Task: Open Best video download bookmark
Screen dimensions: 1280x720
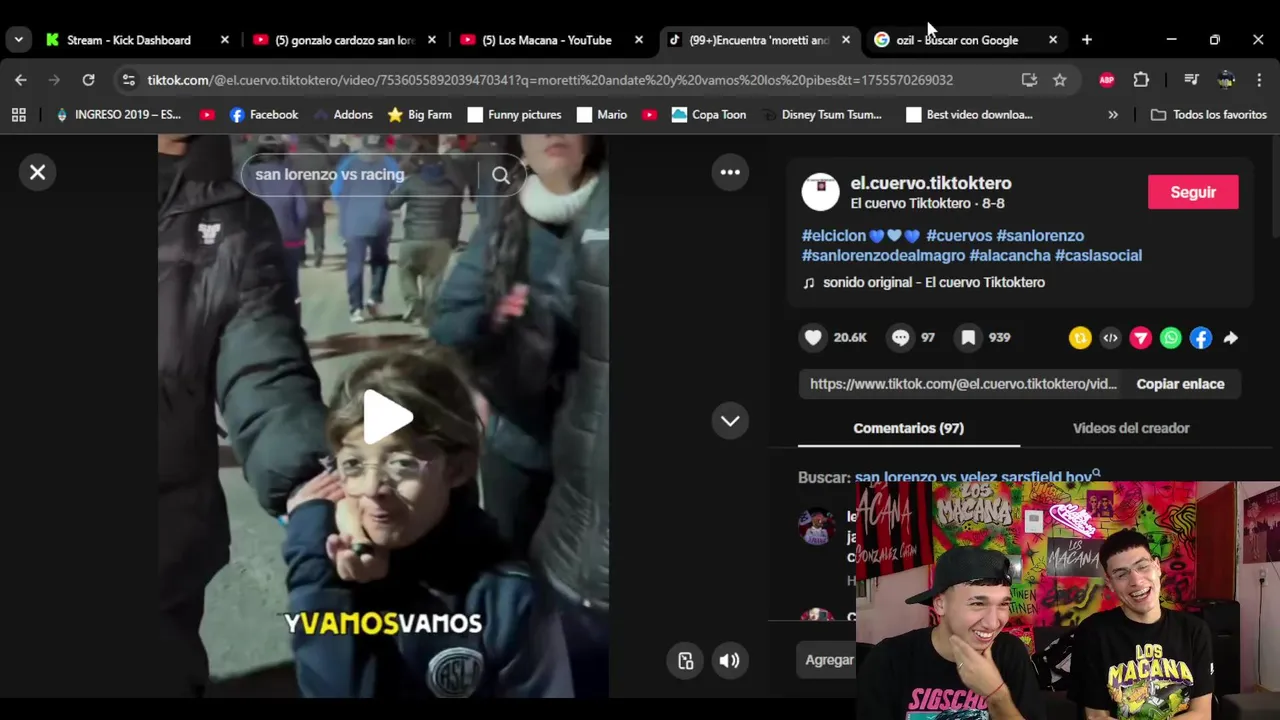Action: coord(969,115)
